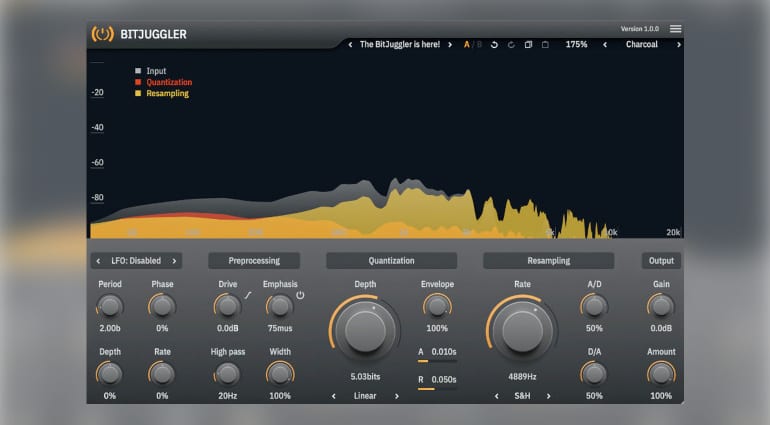Click the large Resampling Rate knob
Image resolution: width=770 pixels, height=425 pixels.
click(x=522, y=330)
